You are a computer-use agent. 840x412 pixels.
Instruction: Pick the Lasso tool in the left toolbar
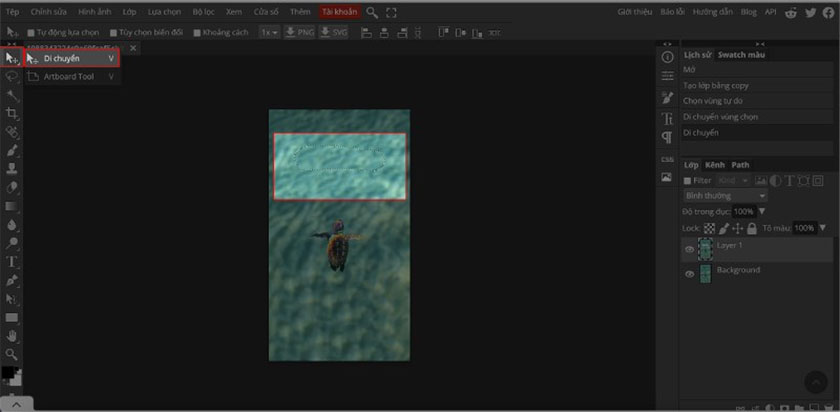pos(12,76)
